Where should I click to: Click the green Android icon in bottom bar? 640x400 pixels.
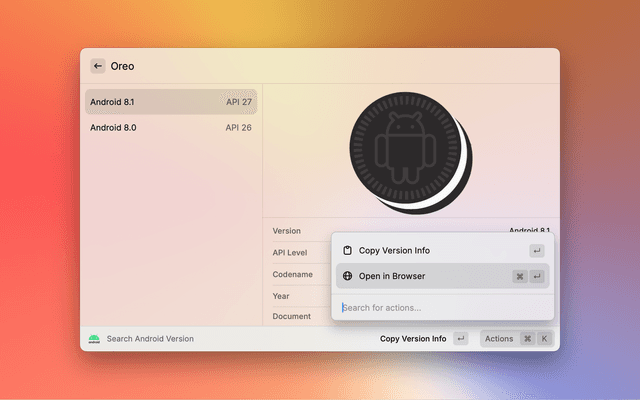point(94,339)
